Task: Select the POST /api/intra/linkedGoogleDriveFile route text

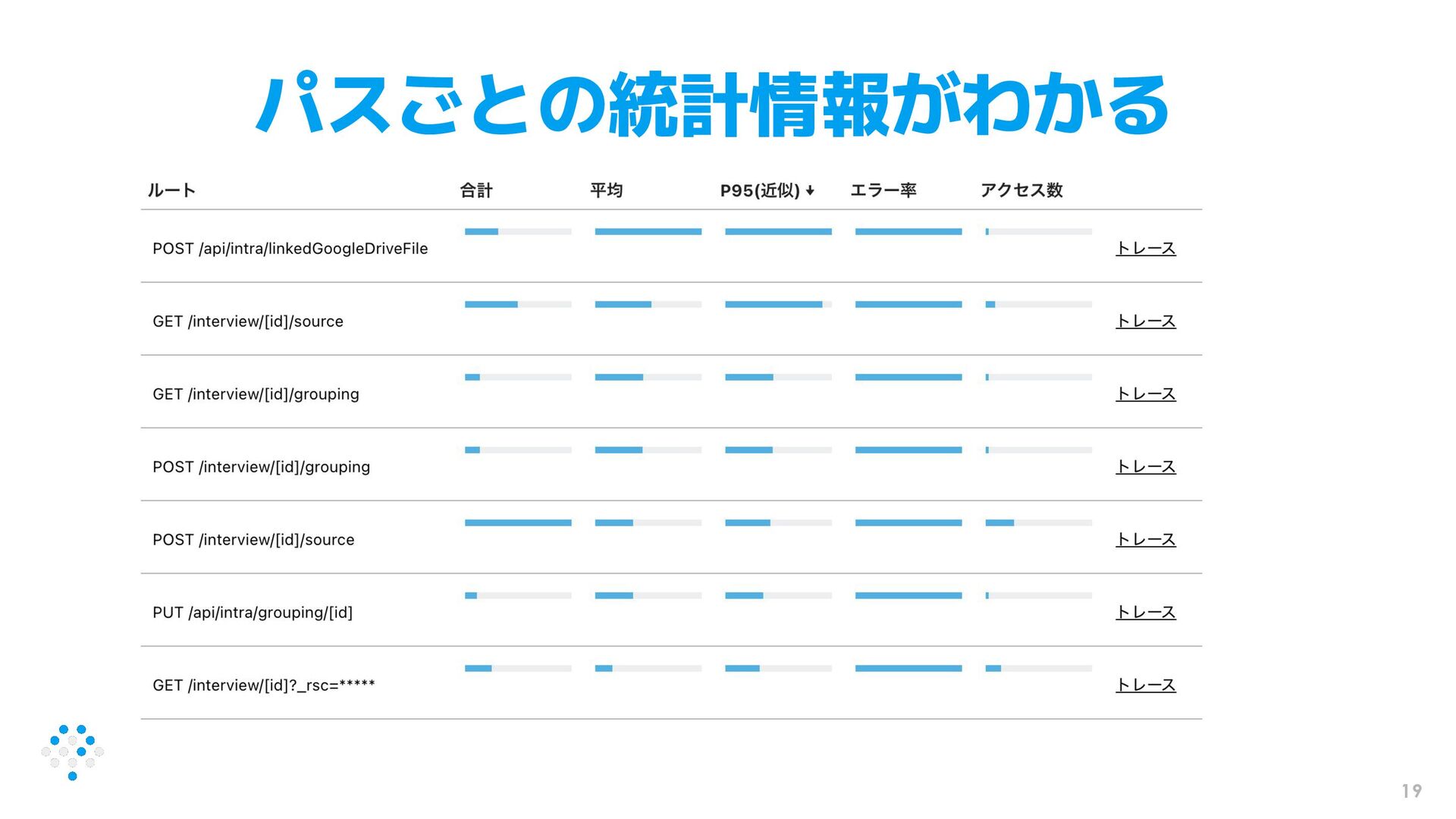Action: tap(290, 249)
